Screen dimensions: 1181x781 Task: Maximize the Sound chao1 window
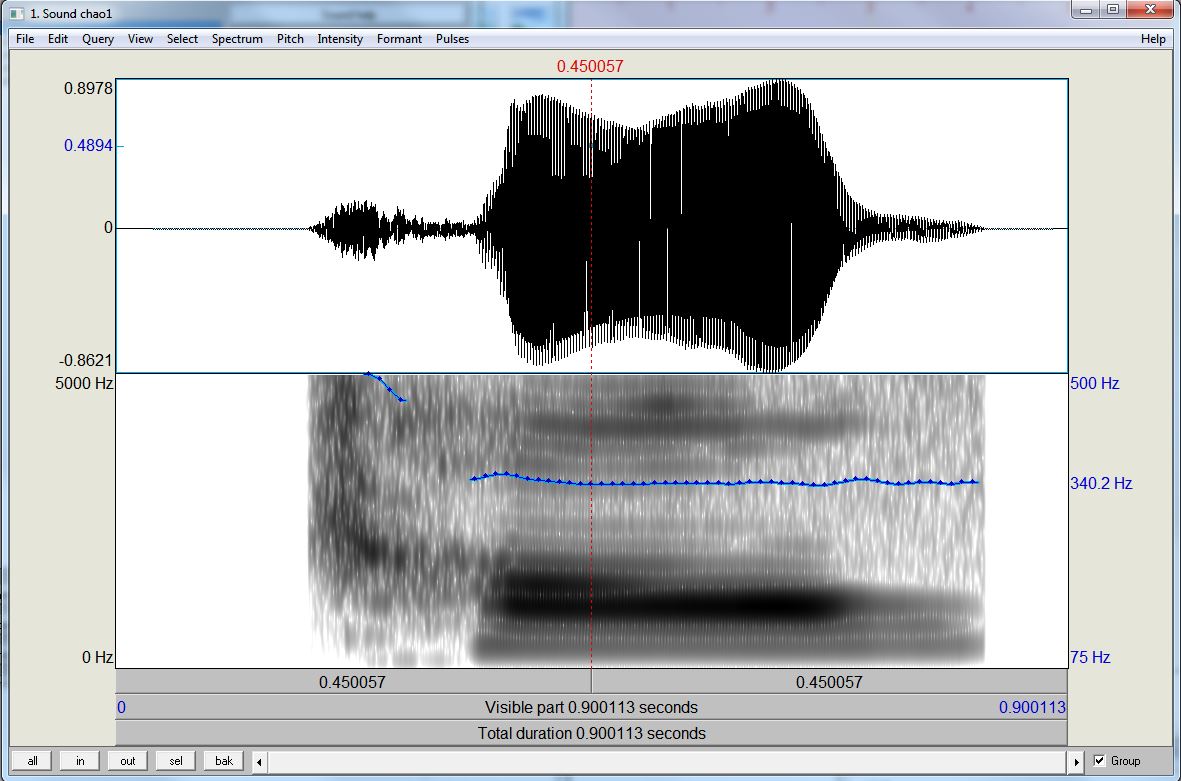click(1112, 10)
